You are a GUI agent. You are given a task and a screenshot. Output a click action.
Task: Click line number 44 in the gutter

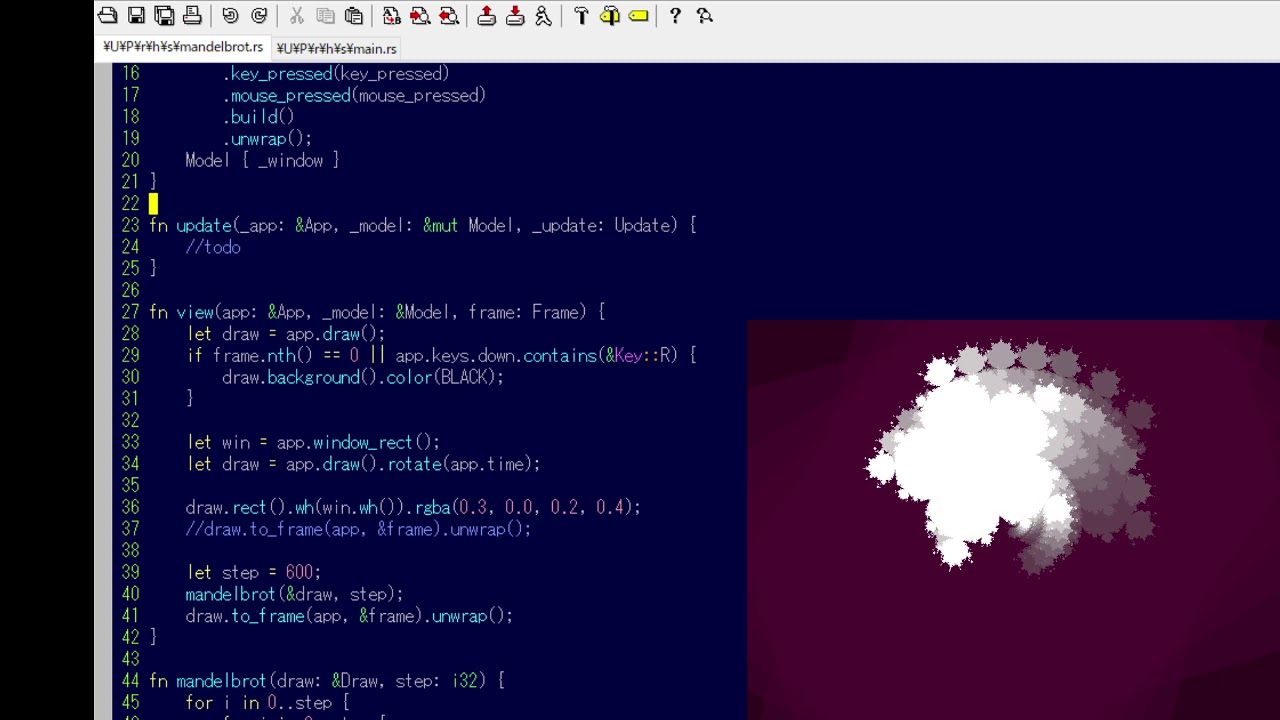point(130,681)
